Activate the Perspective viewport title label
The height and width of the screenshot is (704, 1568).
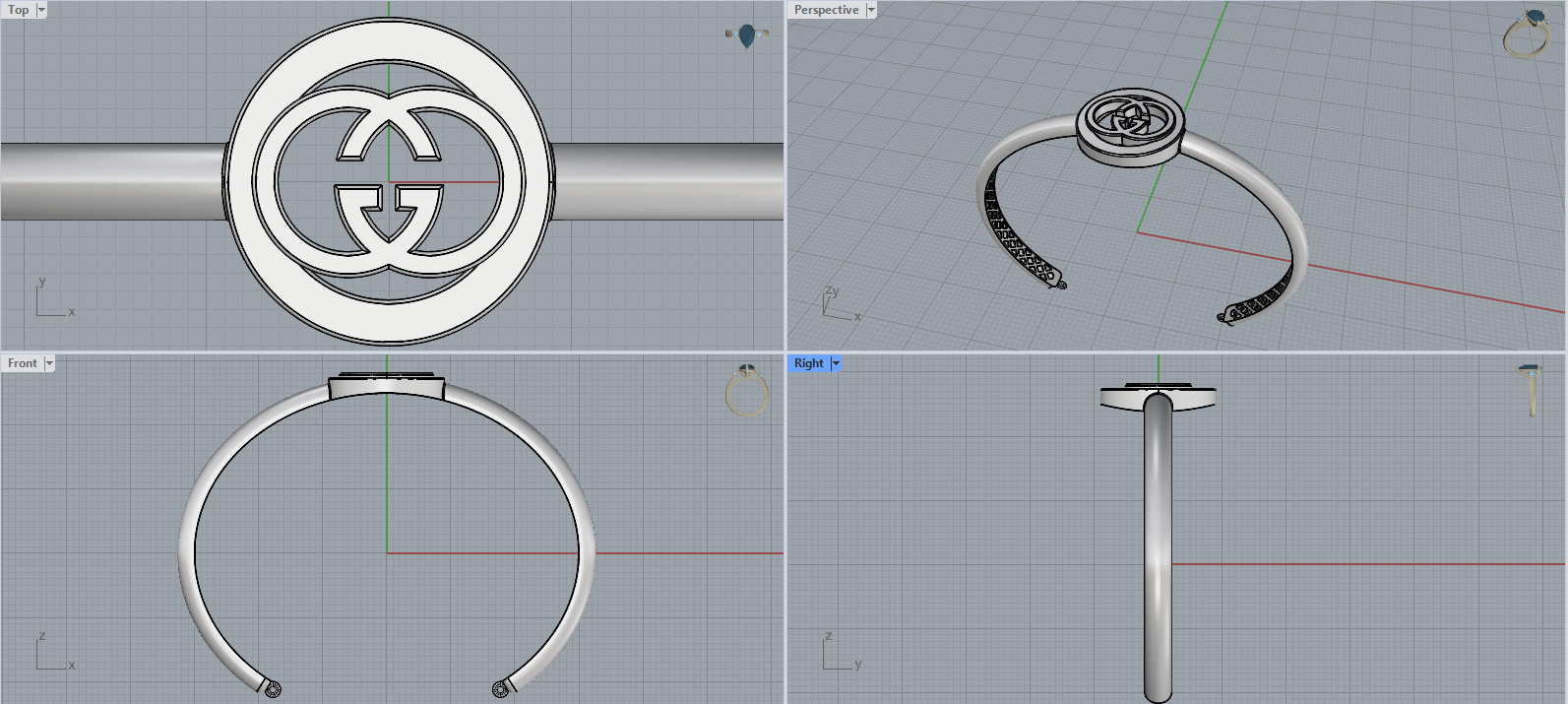pyautogui.click(x=827, y=10)
